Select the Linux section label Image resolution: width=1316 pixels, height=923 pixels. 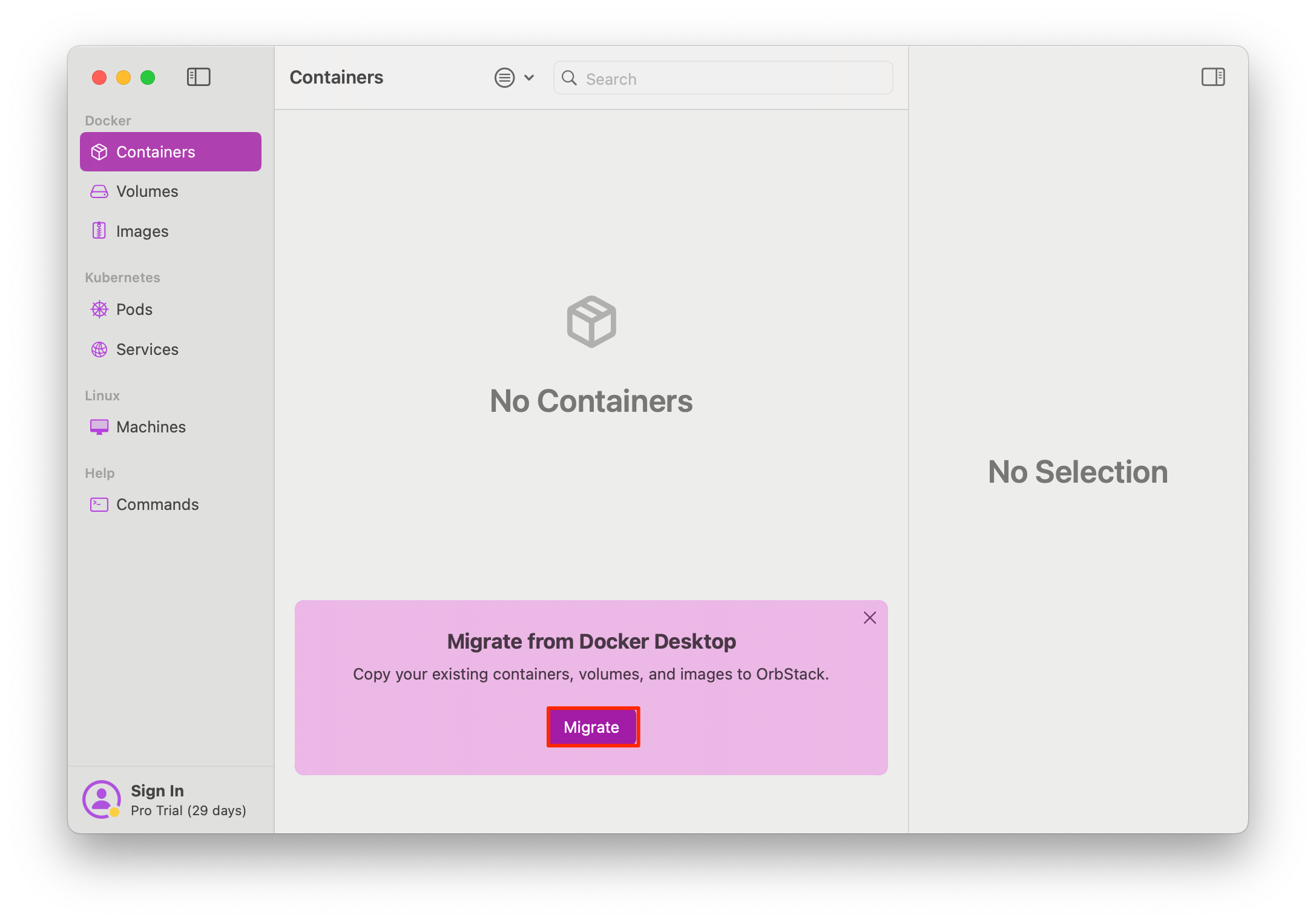pos(102,395)
